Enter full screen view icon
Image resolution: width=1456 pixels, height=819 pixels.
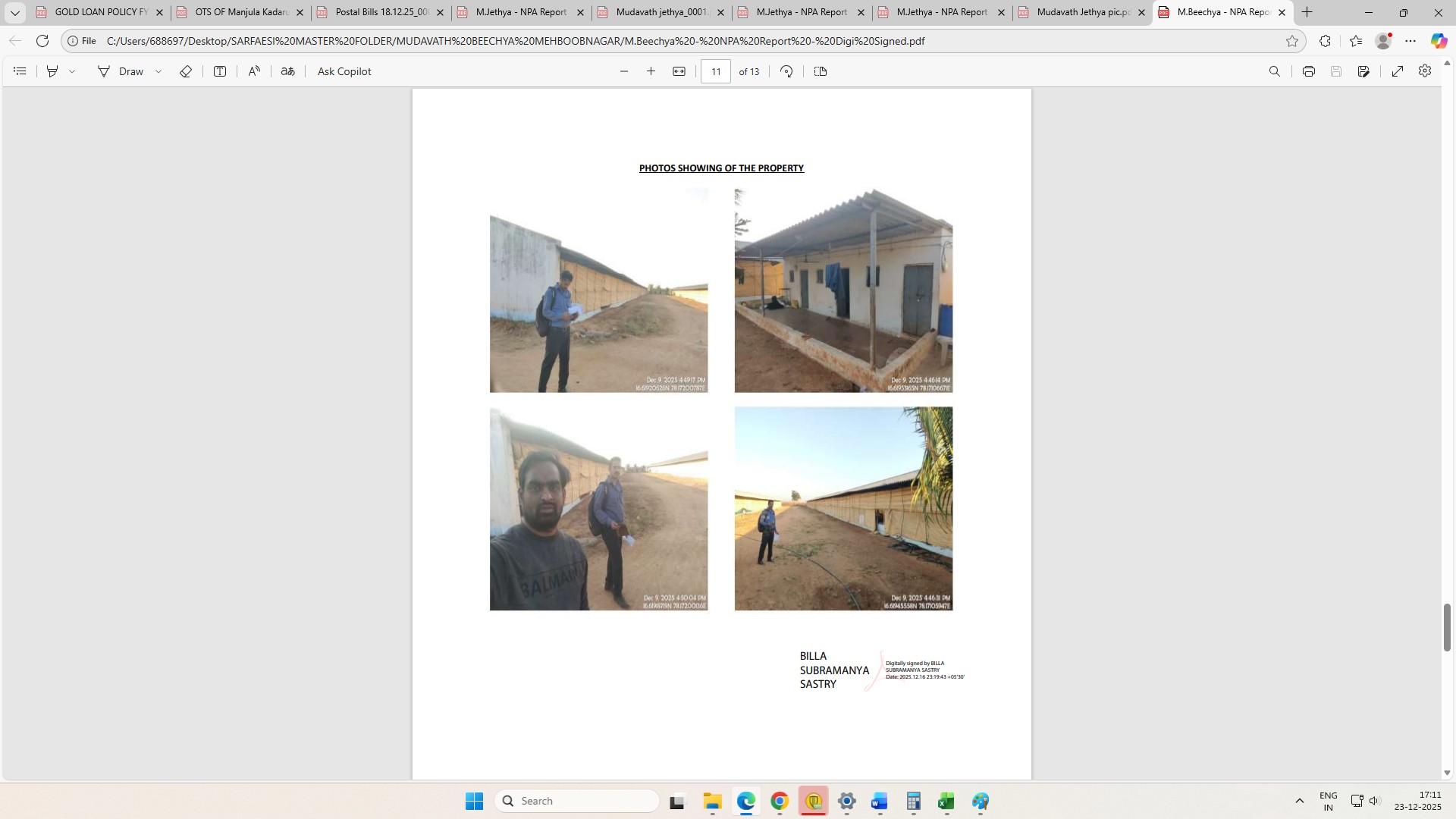pos(1397,71)
